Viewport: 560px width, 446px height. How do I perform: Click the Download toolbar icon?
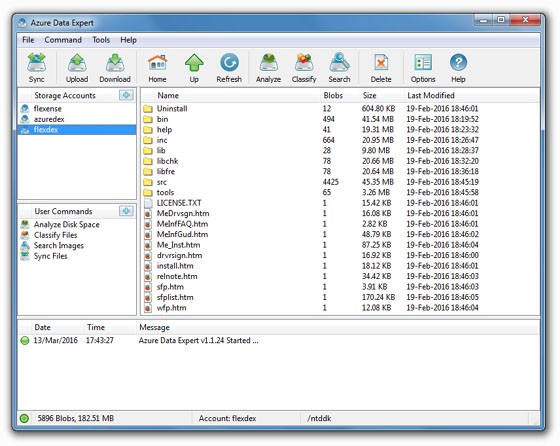(x=115, y=68)
